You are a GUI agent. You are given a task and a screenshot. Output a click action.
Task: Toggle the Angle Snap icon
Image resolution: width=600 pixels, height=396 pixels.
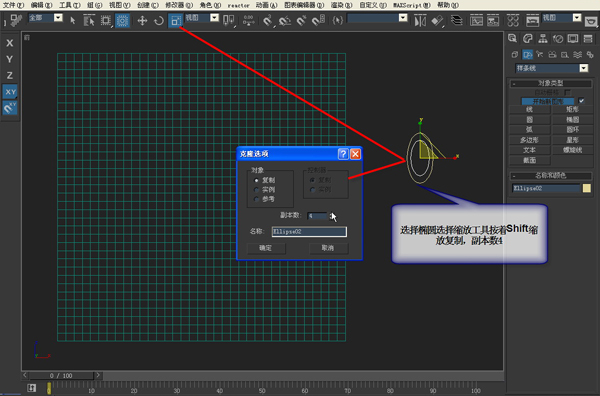tap(285, 20)
